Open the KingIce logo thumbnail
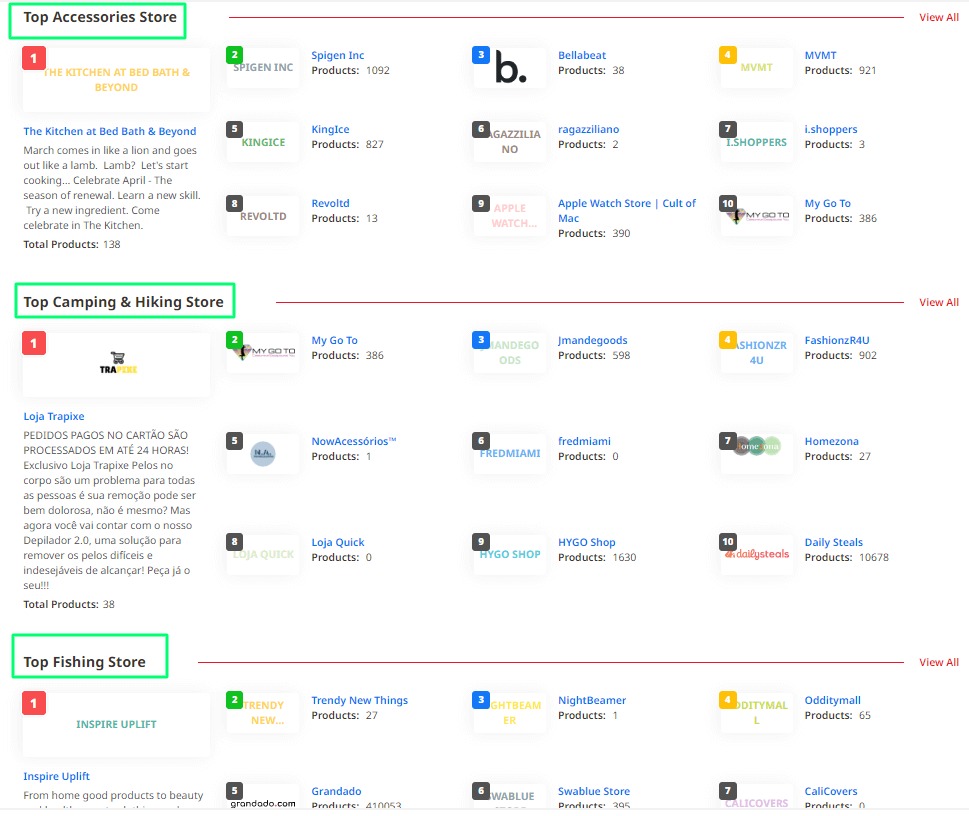Screen dimensions: 969x816 pyautogui.click(x=263, y=142)
